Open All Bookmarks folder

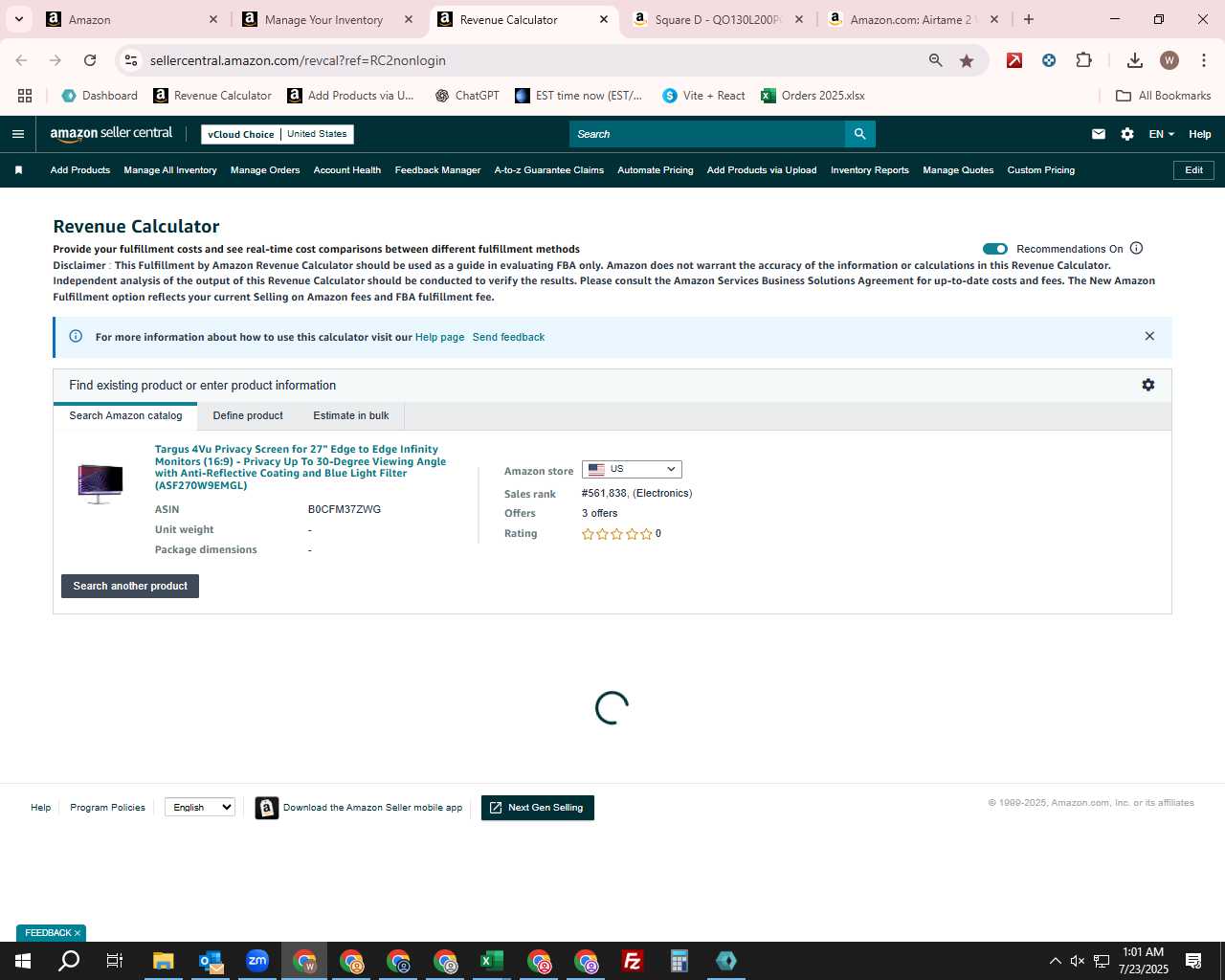[x=1164, y=96]
